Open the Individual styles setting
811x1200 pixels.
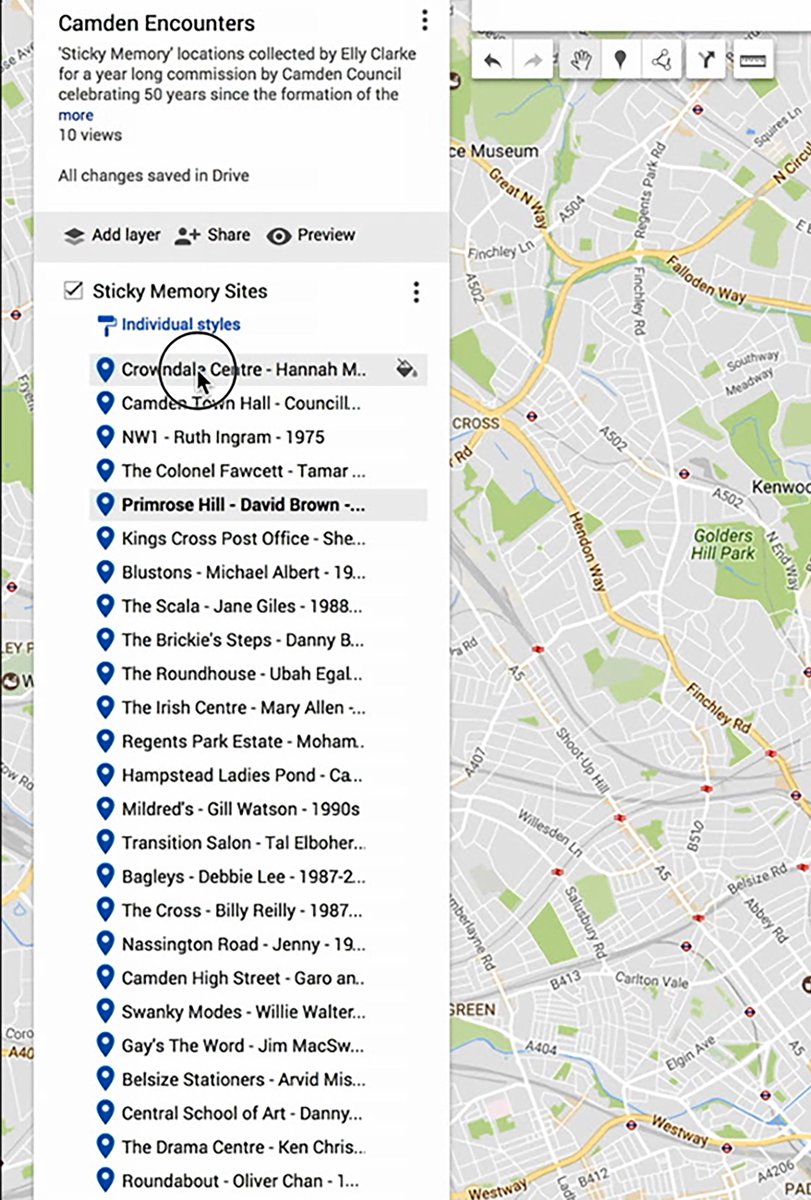tap(169, 324)
